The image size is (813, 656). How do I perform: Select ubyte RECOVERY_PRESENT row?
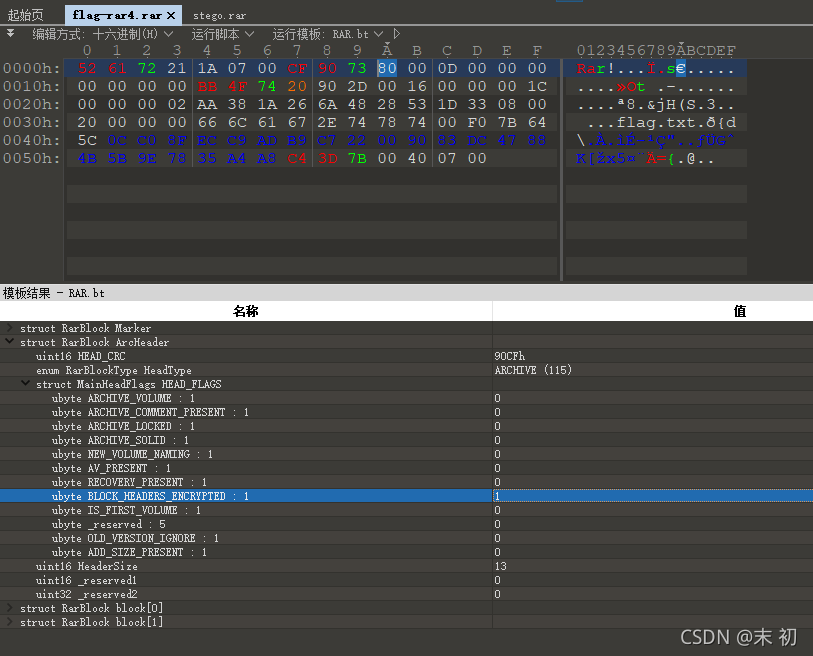pos(406,482)
